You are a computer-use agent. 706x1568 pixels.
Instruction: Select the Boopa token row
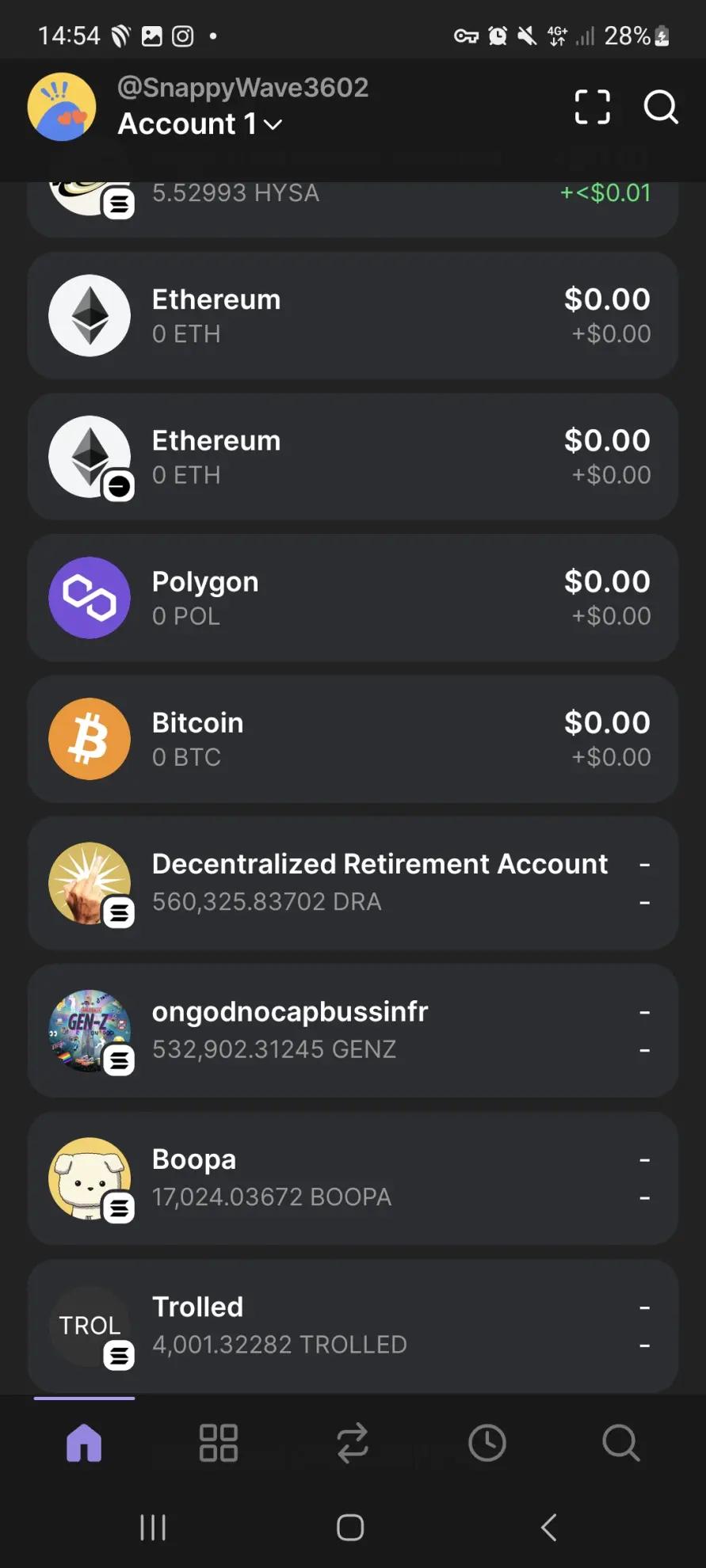(353, 1178)
